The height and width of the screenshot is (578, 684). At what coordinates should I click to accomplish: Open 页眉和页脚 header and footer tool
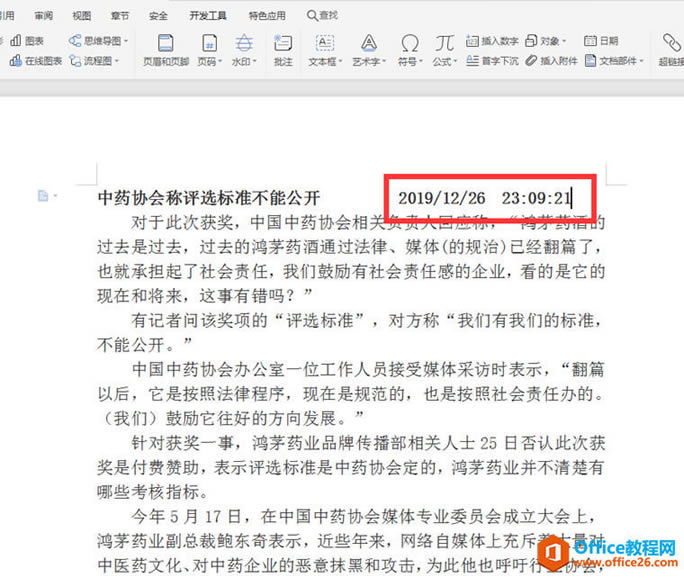pyautogui.click(x=166, y=50)
